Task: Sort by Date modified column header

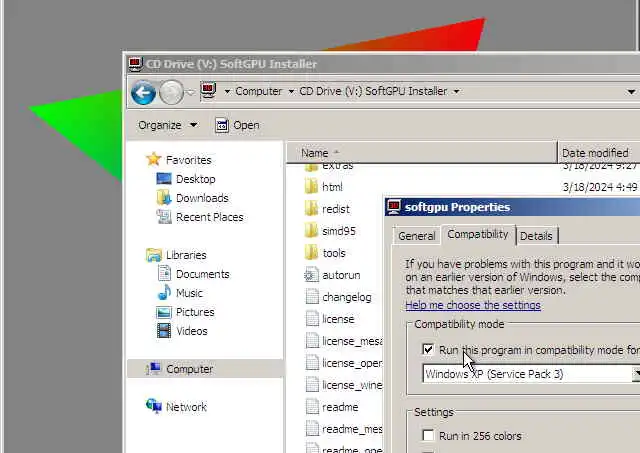Action: point(599,153)
